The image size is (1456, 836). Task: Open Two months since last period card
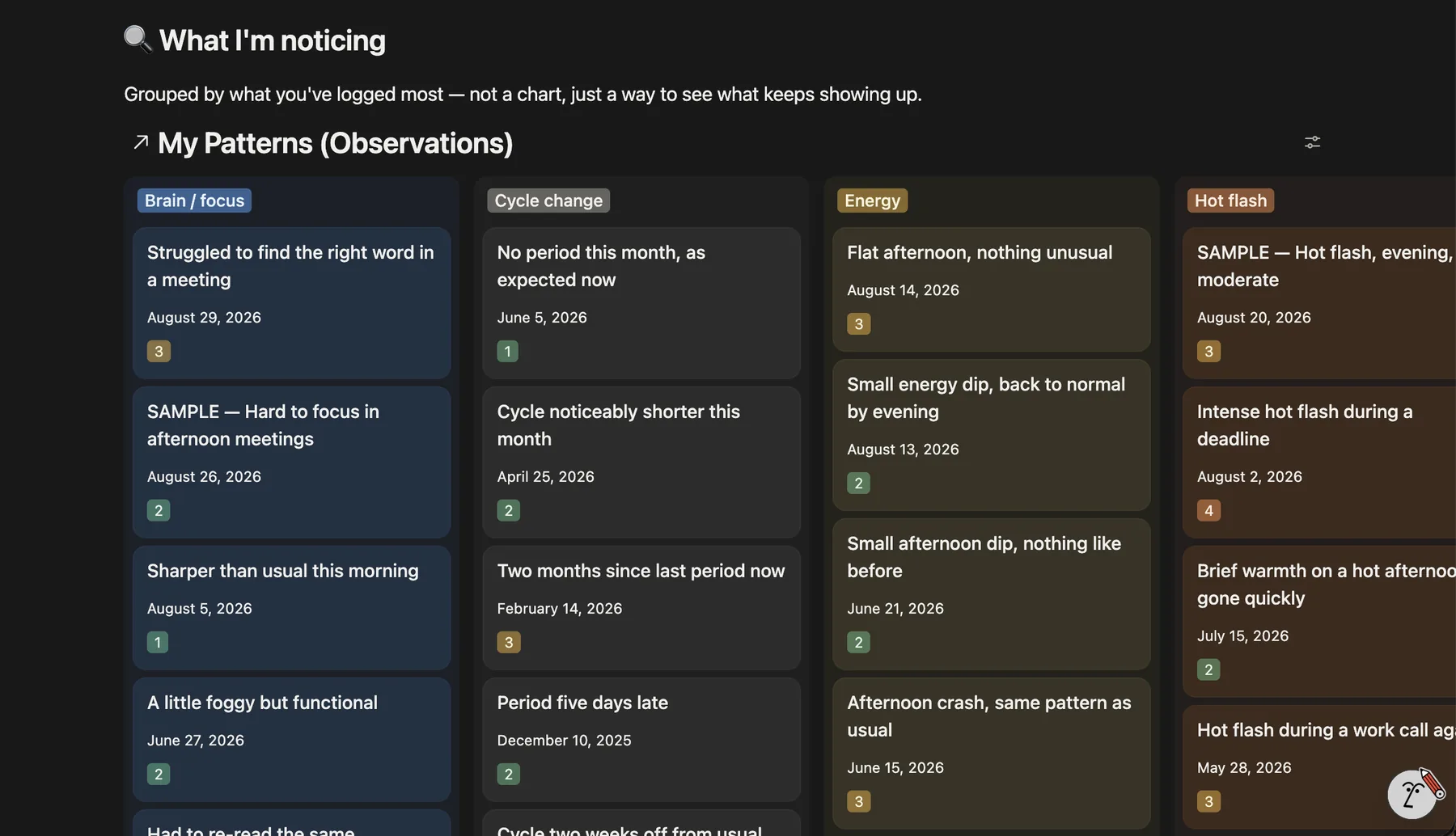[641, 608]
